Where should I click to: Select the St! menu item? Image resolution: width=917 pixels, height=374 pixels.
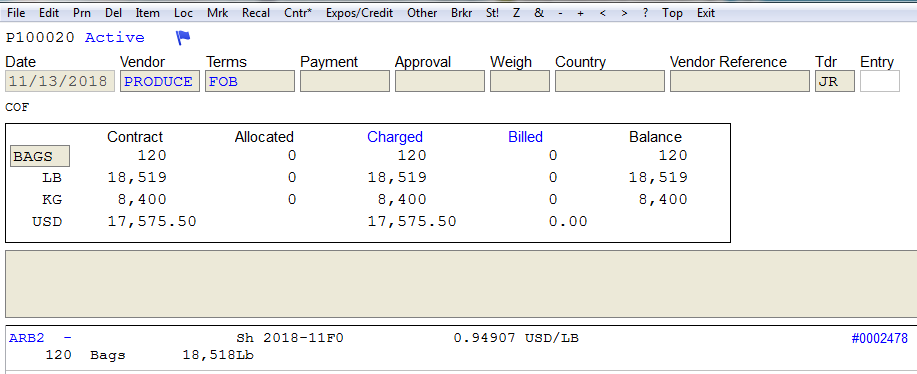coord(492,13)
